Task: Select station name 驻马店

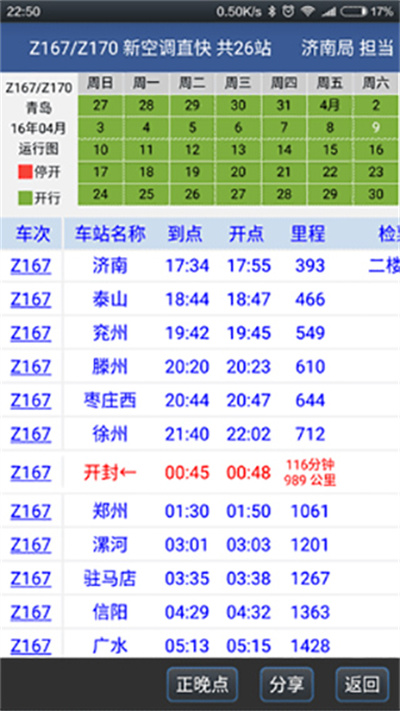Action: [110, 579]
